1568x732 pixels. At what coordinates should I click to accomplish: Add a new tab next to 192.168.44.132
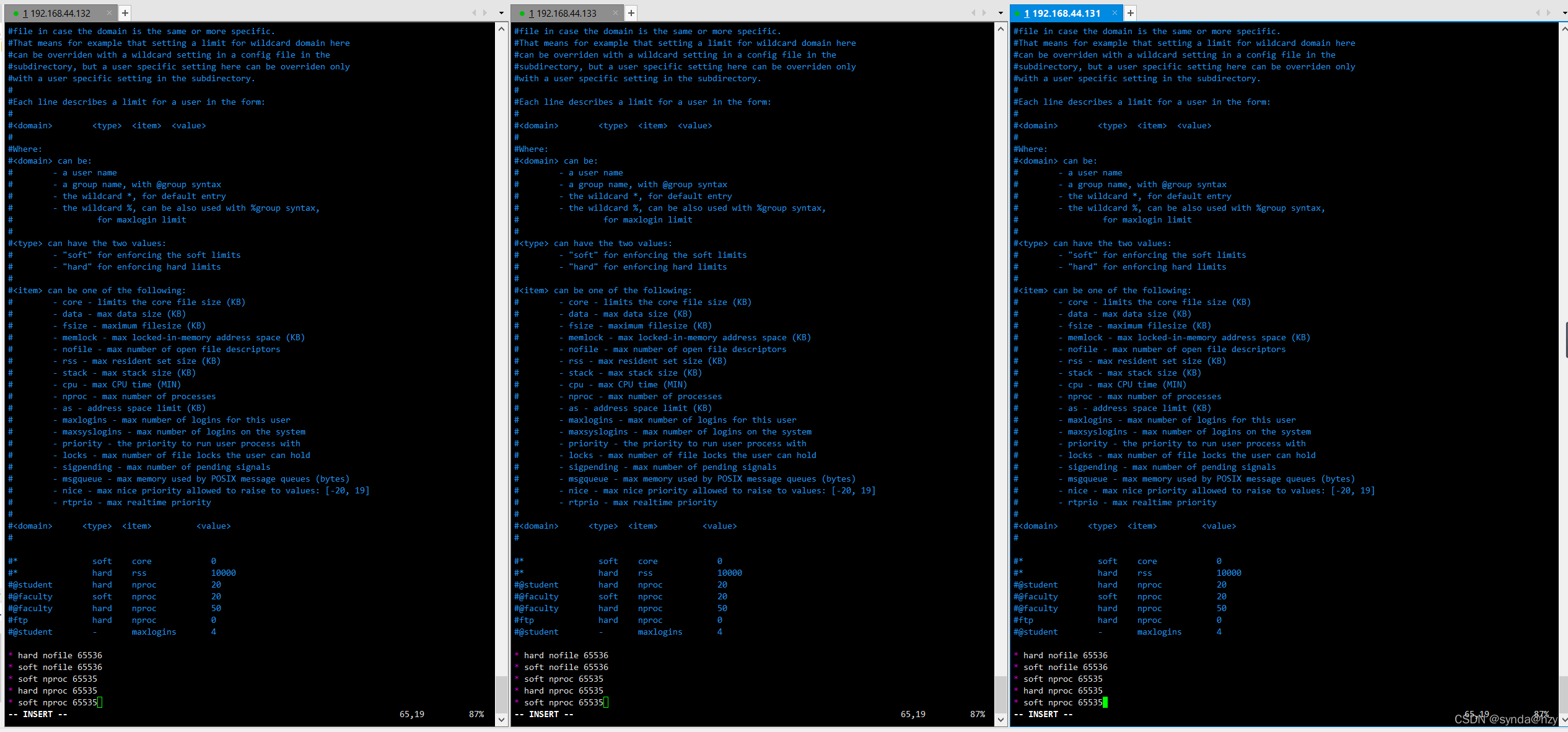[125, 13]
